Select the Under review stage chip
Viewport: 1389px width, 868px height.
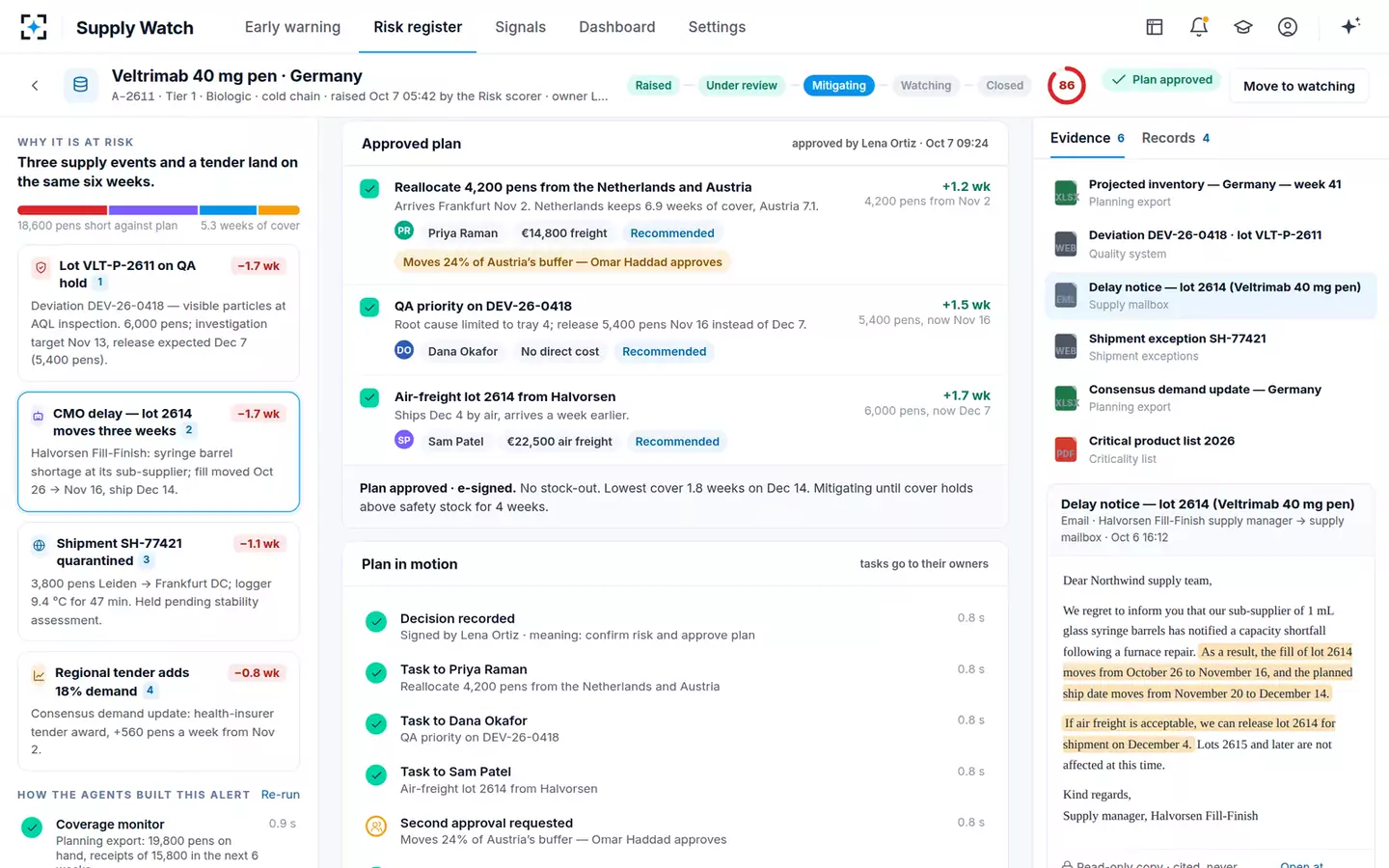pyautogui.click(x=741, y=86)
